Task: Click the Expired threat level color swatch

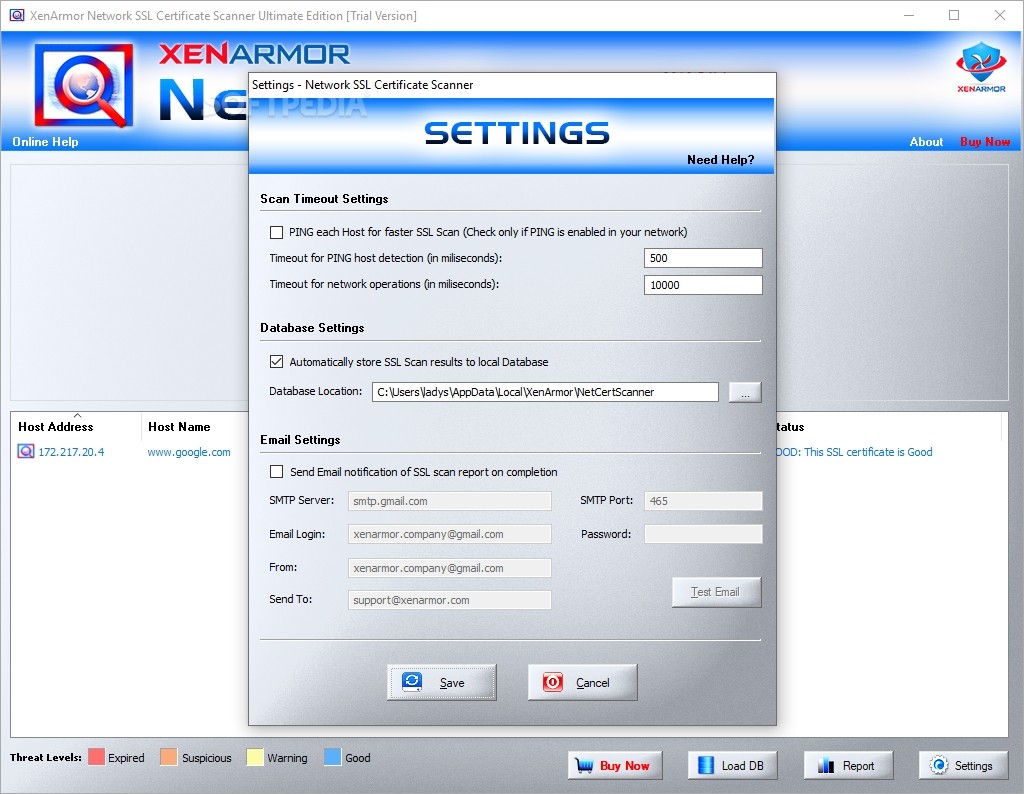Action: (x=97, y=757)
